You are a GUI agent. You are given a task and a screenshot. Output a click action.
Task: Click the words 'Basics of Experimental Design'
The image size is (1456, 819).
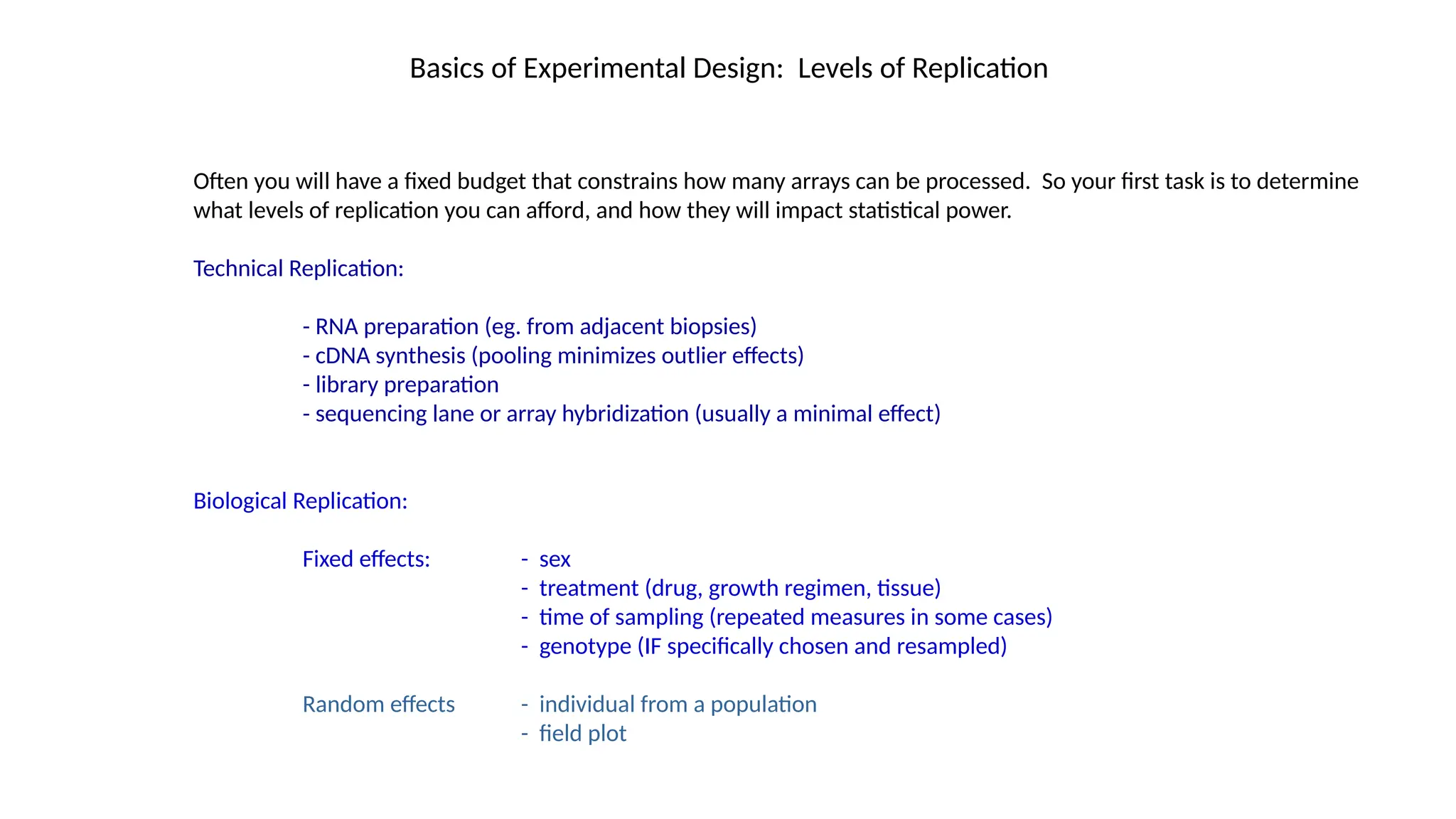pos(596,69)
